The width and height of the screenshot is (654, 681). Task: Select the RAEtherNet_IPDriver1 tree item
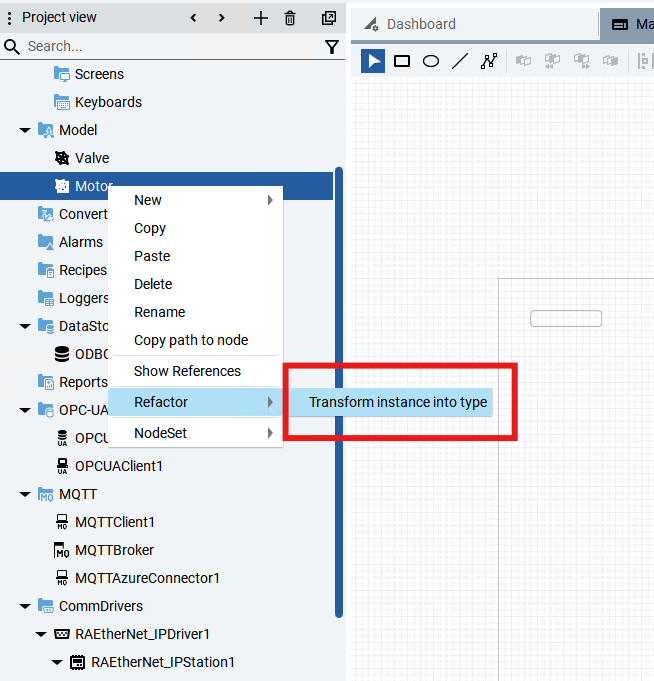pos(142,635)
